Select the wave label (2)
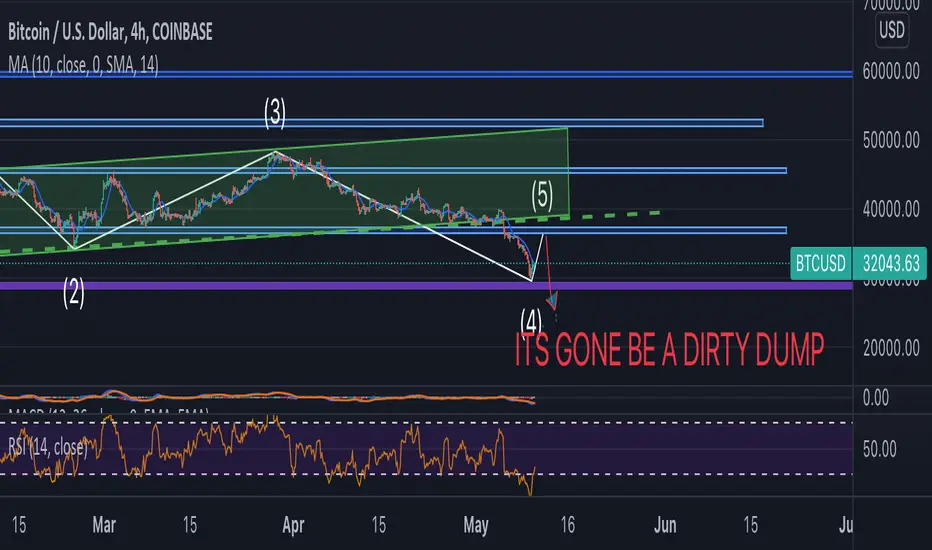The width and height of the screenshot is (932, 550). 74,293
